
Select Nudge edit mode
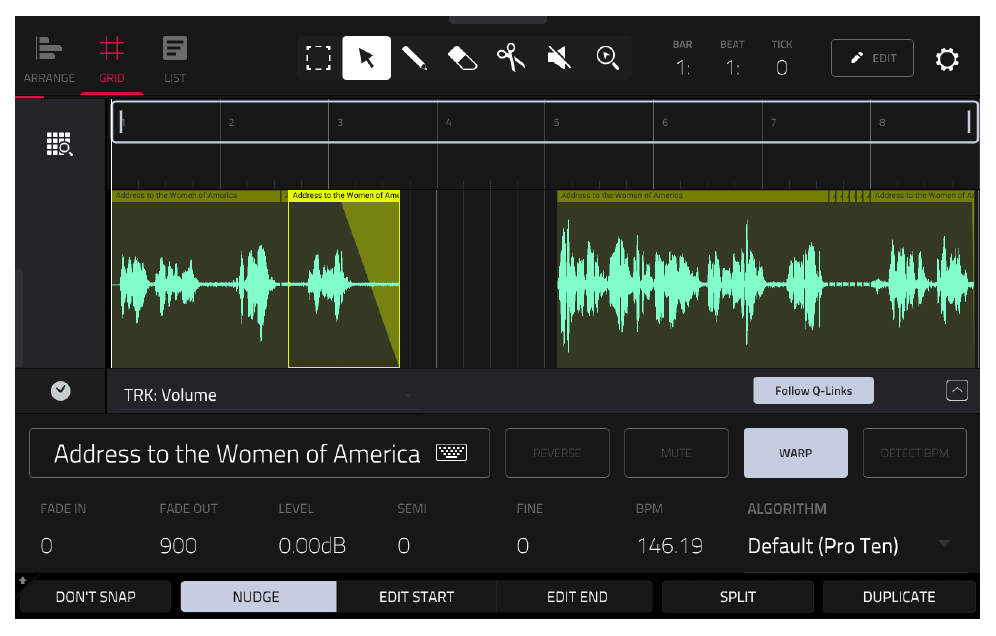pos(258,597)
